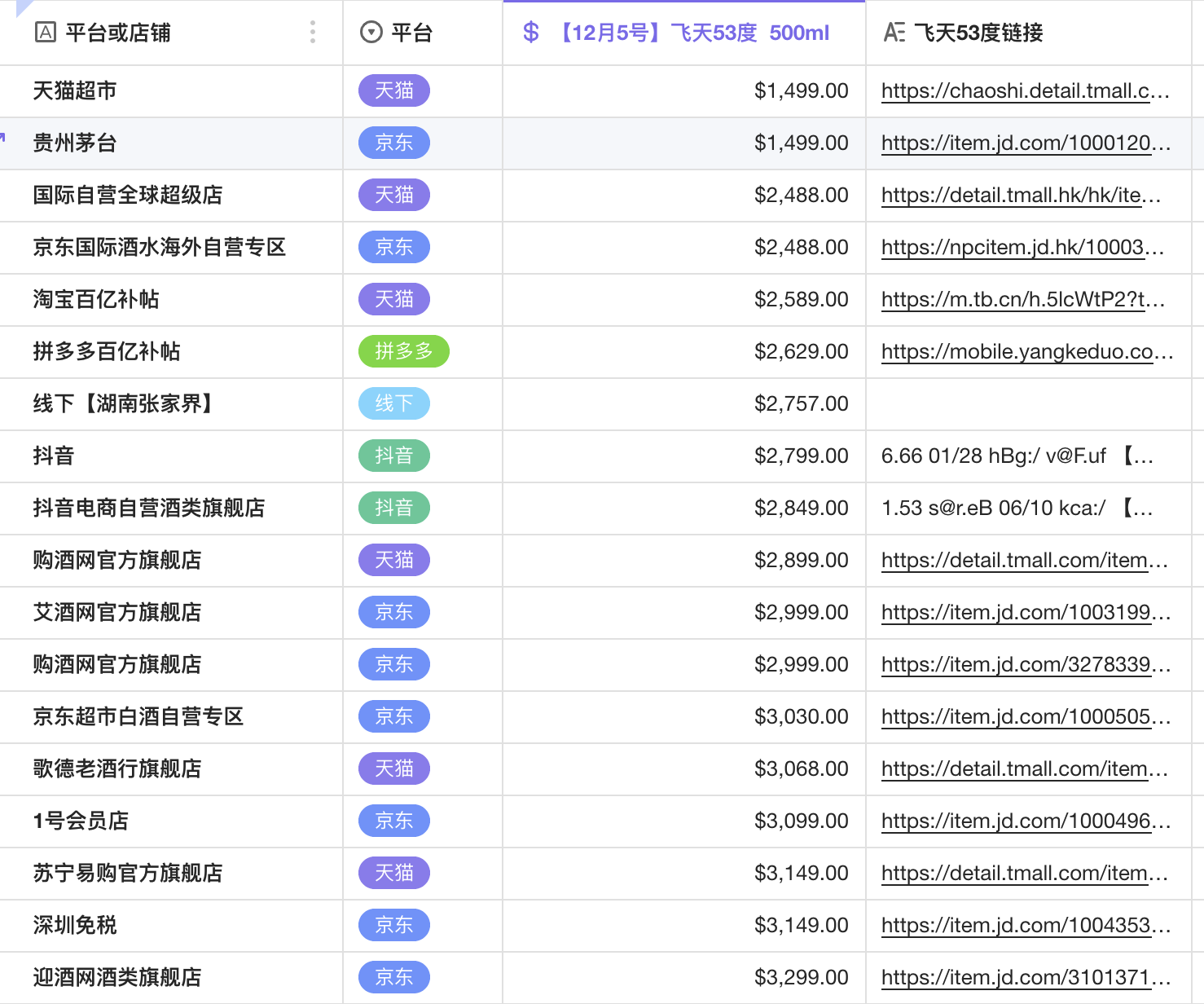Image resolution: width=1204 pixels, height=1004 pixels.
Task: Click the 抖音 tag for 抖音电商自营酒类旗舰店
Action: pyautogui.click(x=394, y=508)
